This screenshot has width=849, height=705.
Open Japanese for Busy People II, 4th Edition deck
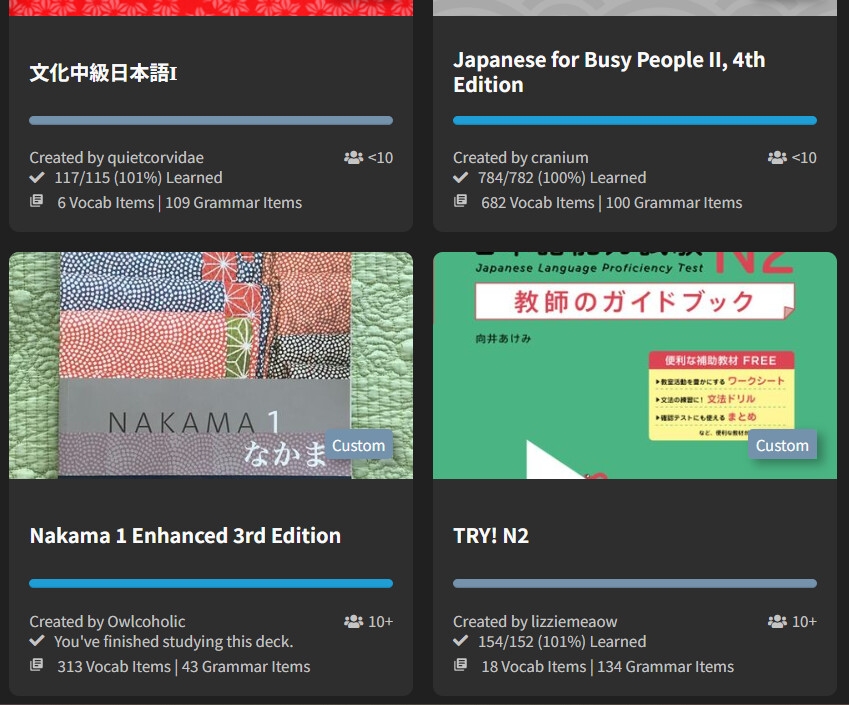point(609,72)
